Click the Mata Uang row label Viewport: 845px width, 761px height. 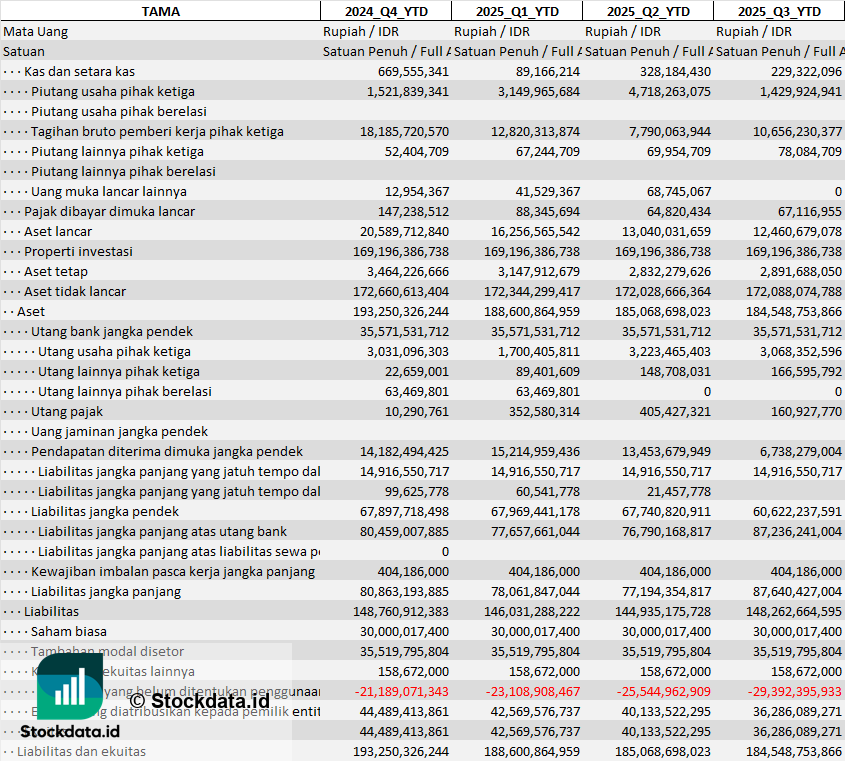click(x=36, y=31)
